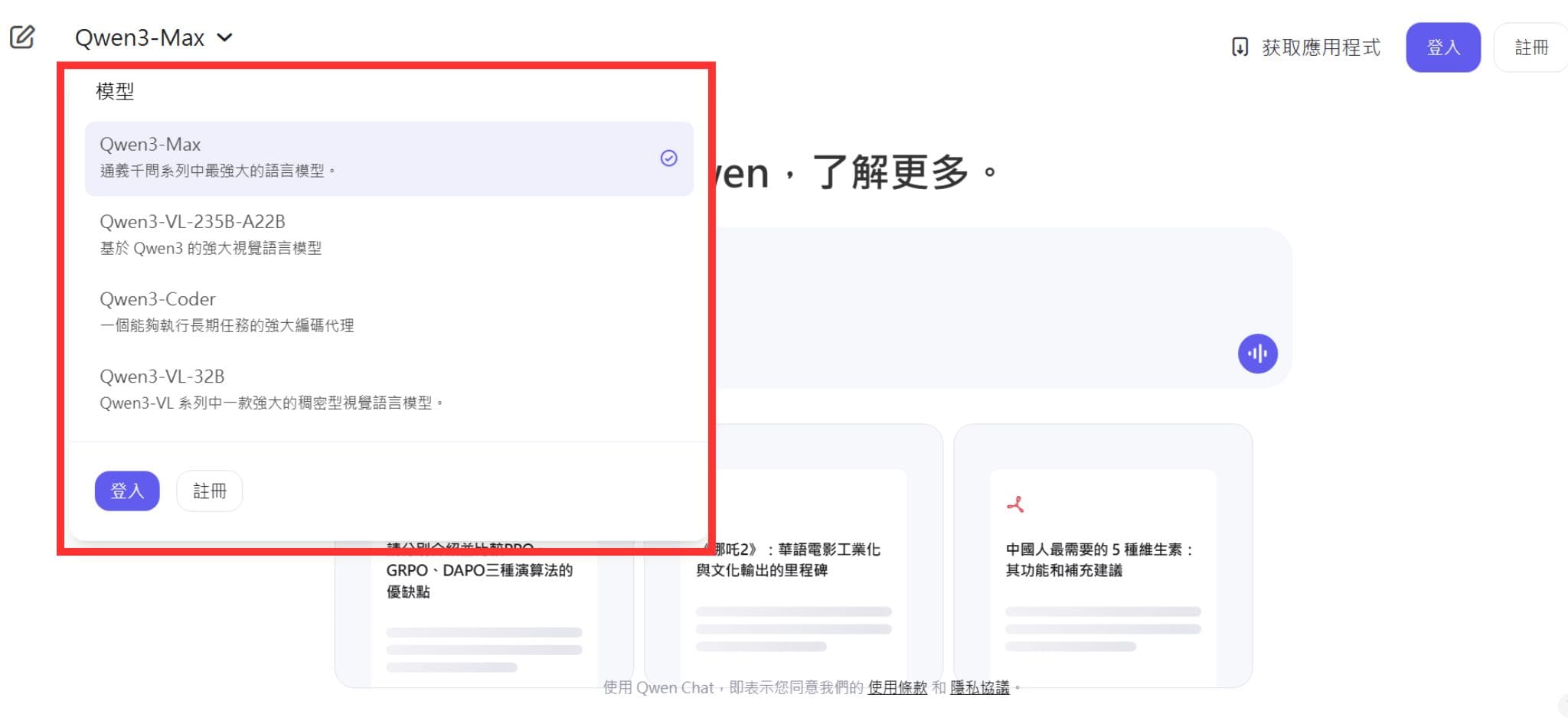
Task: Click the purple audio waveform button
Action: 1258,354
